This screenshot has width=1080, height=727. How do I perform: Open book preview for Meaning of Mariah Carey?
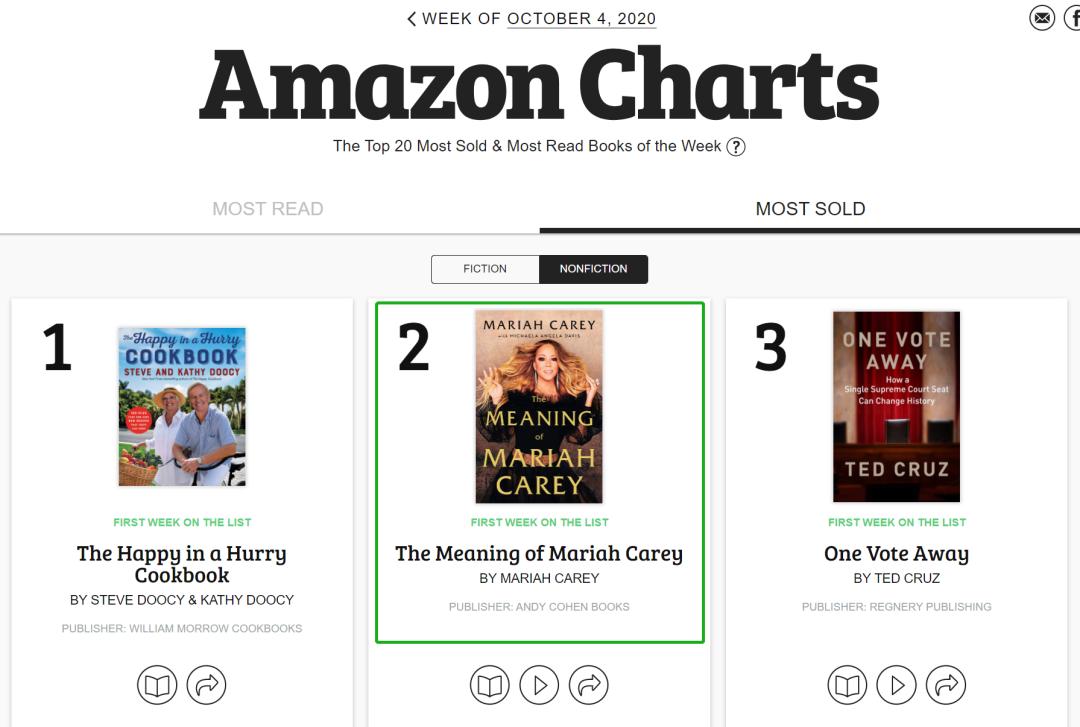(490, 685)
